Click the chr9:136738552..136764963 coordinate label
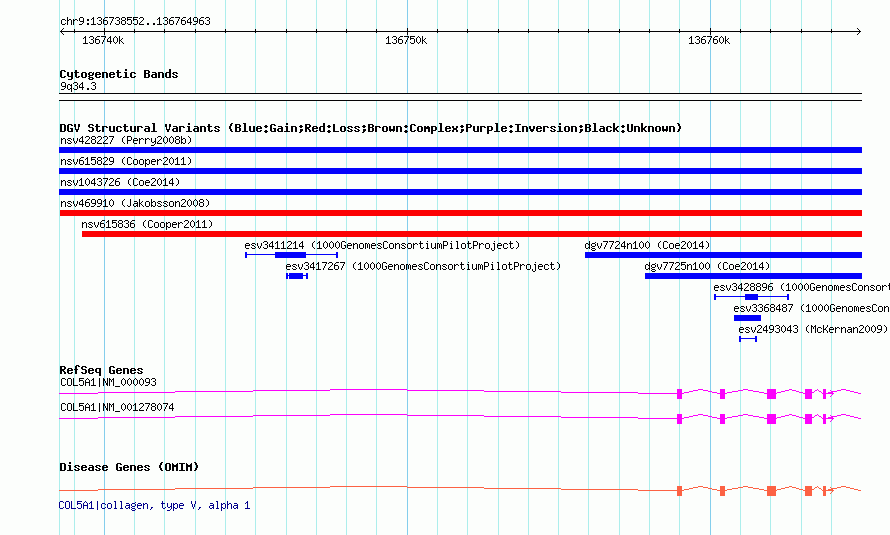The image size is (890, 535). (135, 21)
